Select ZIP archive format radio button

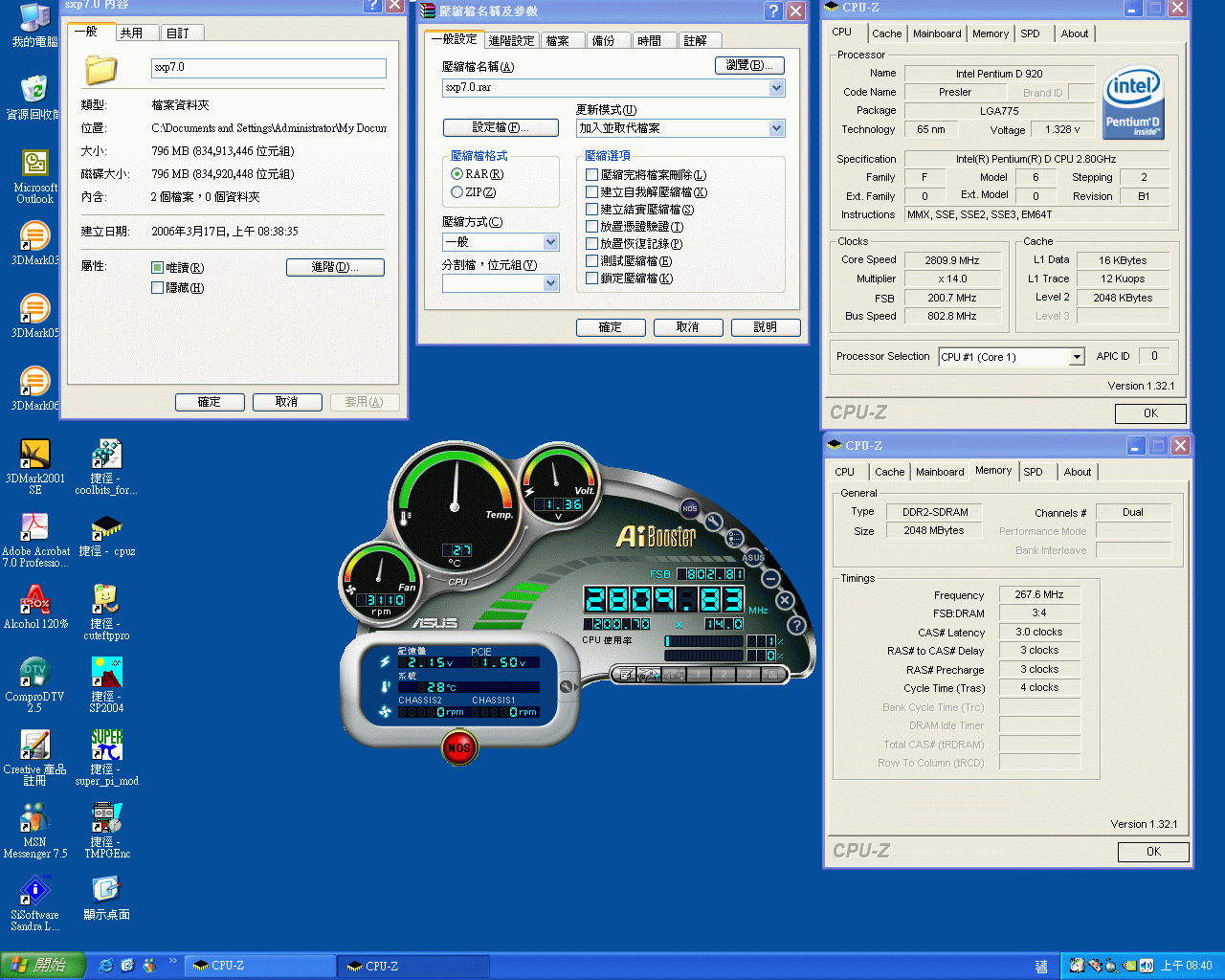457,192
